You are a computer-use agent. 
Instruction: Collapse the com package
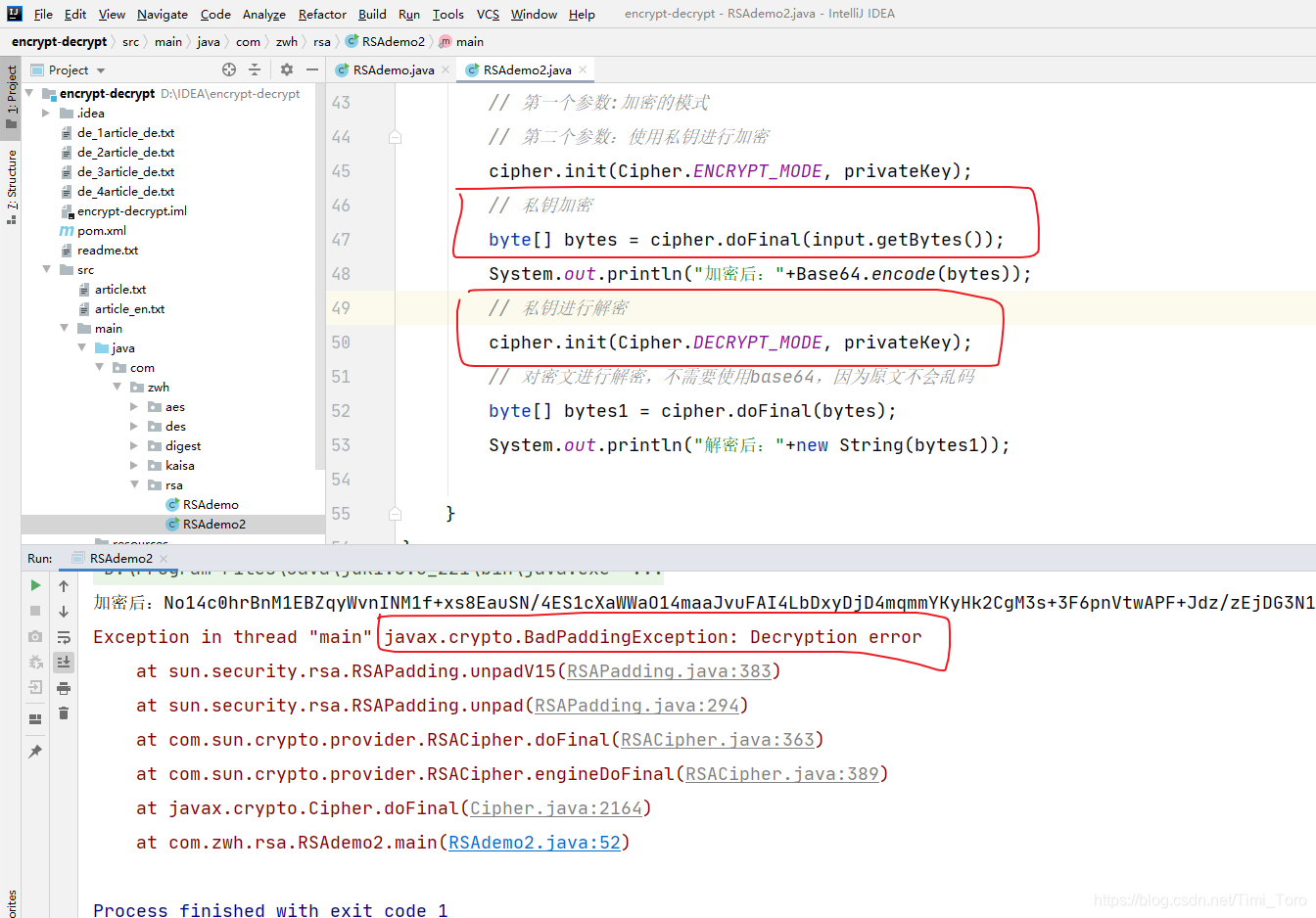(99, 367)
